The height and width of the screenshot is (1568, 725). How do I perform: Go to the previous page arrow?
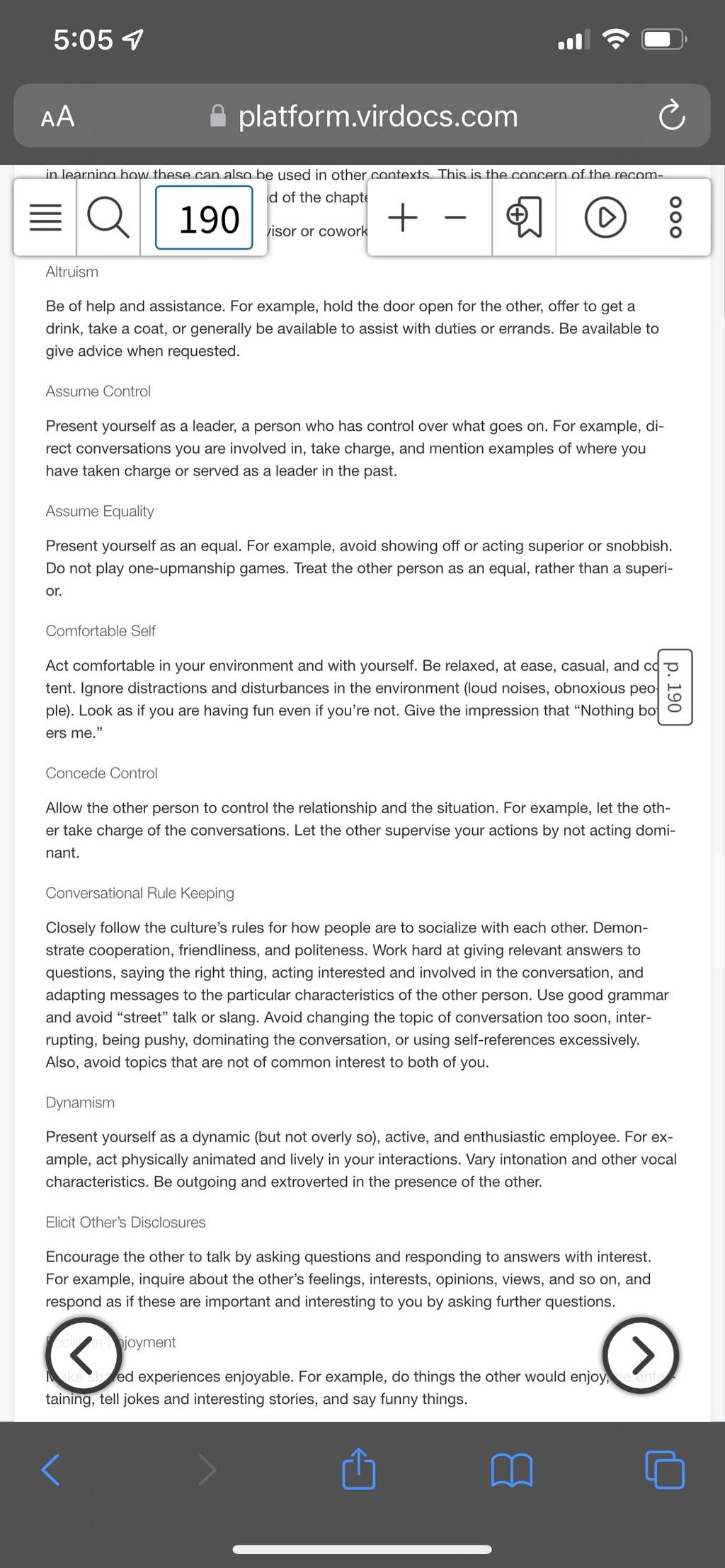(x=84, y=1355)
